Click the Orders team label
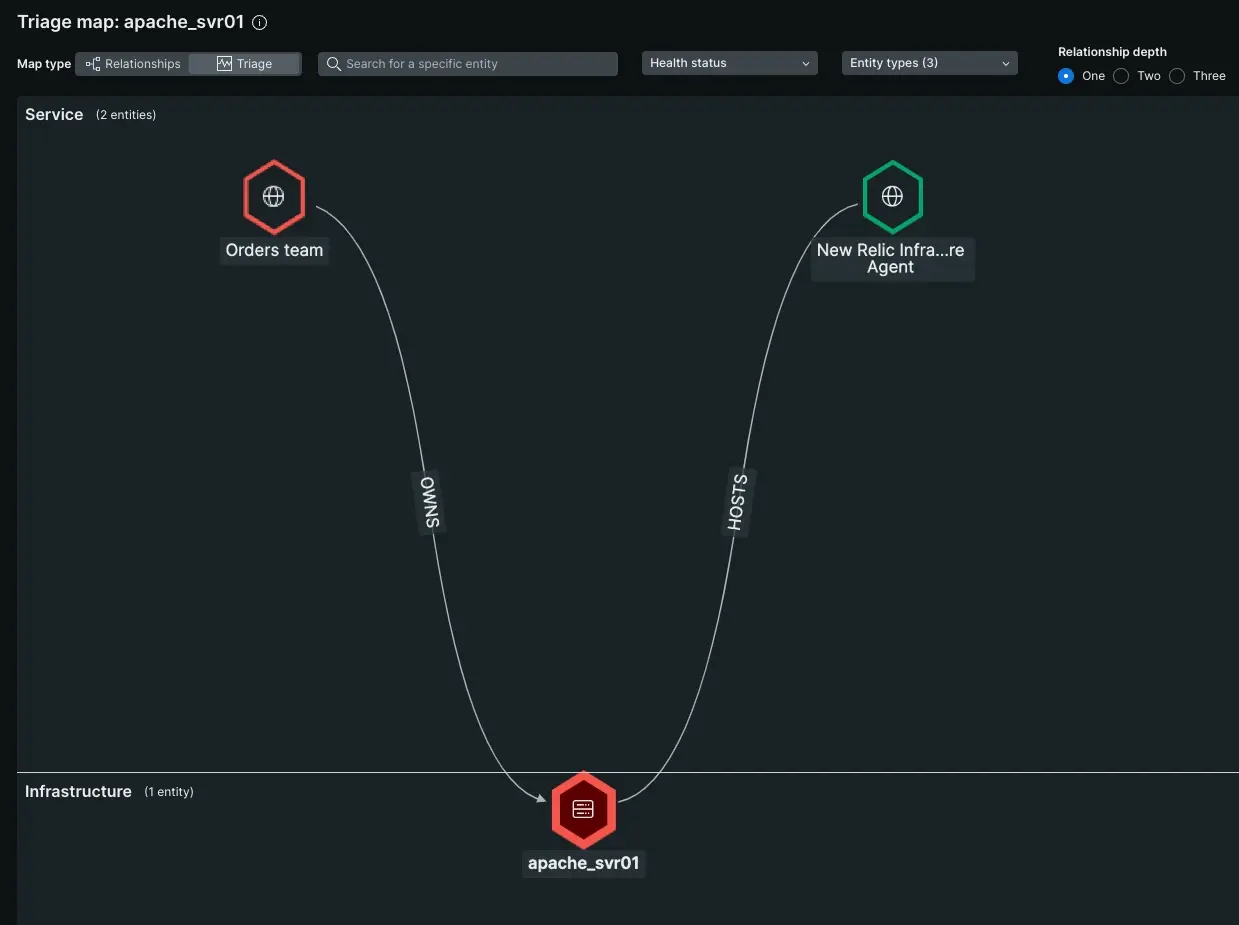The image size is (1239, 925). point(274,251)
